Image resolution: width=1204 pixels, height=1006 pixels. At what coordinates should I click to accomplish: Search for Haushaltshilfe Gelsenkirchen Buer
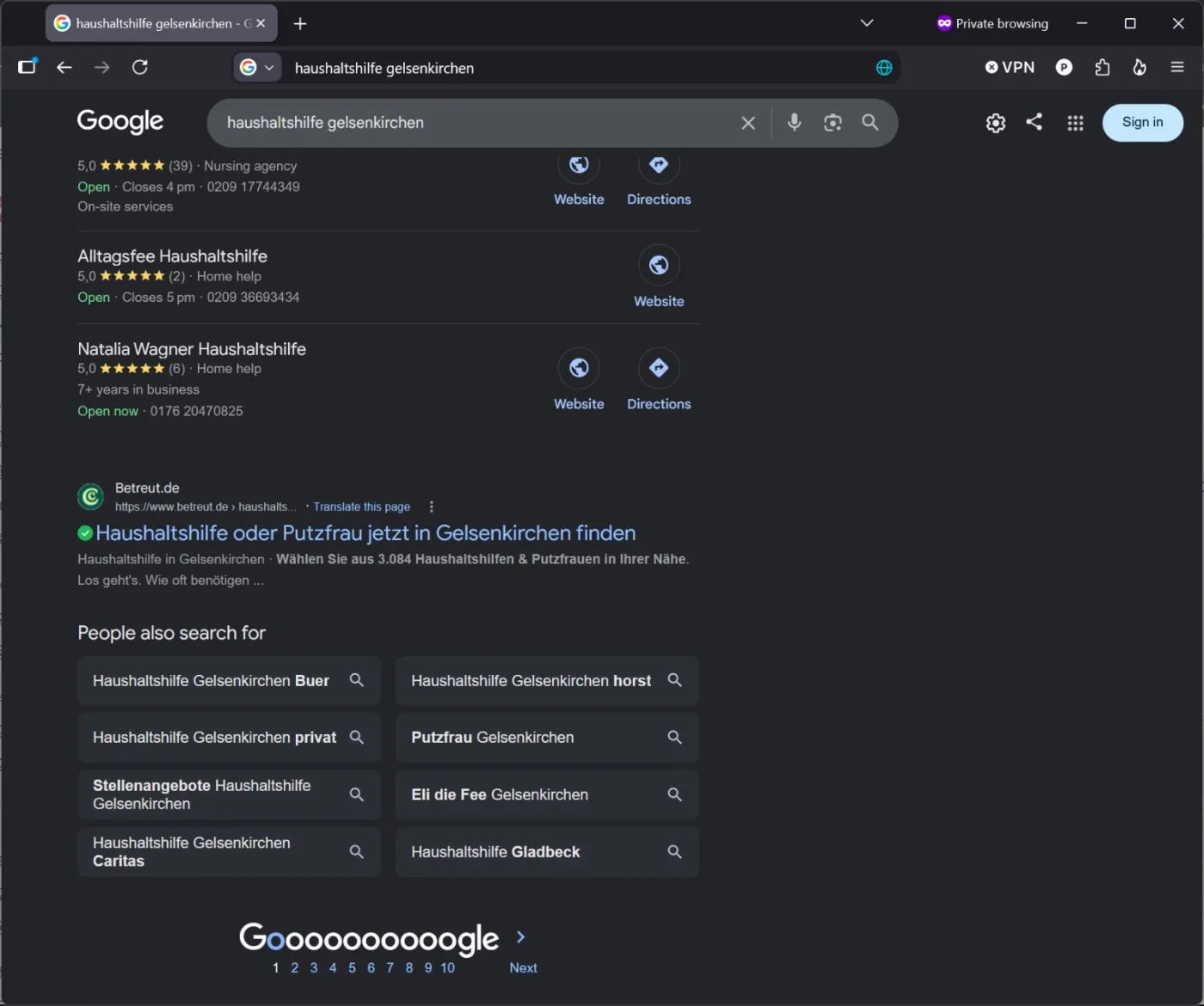tap(229, 681)
